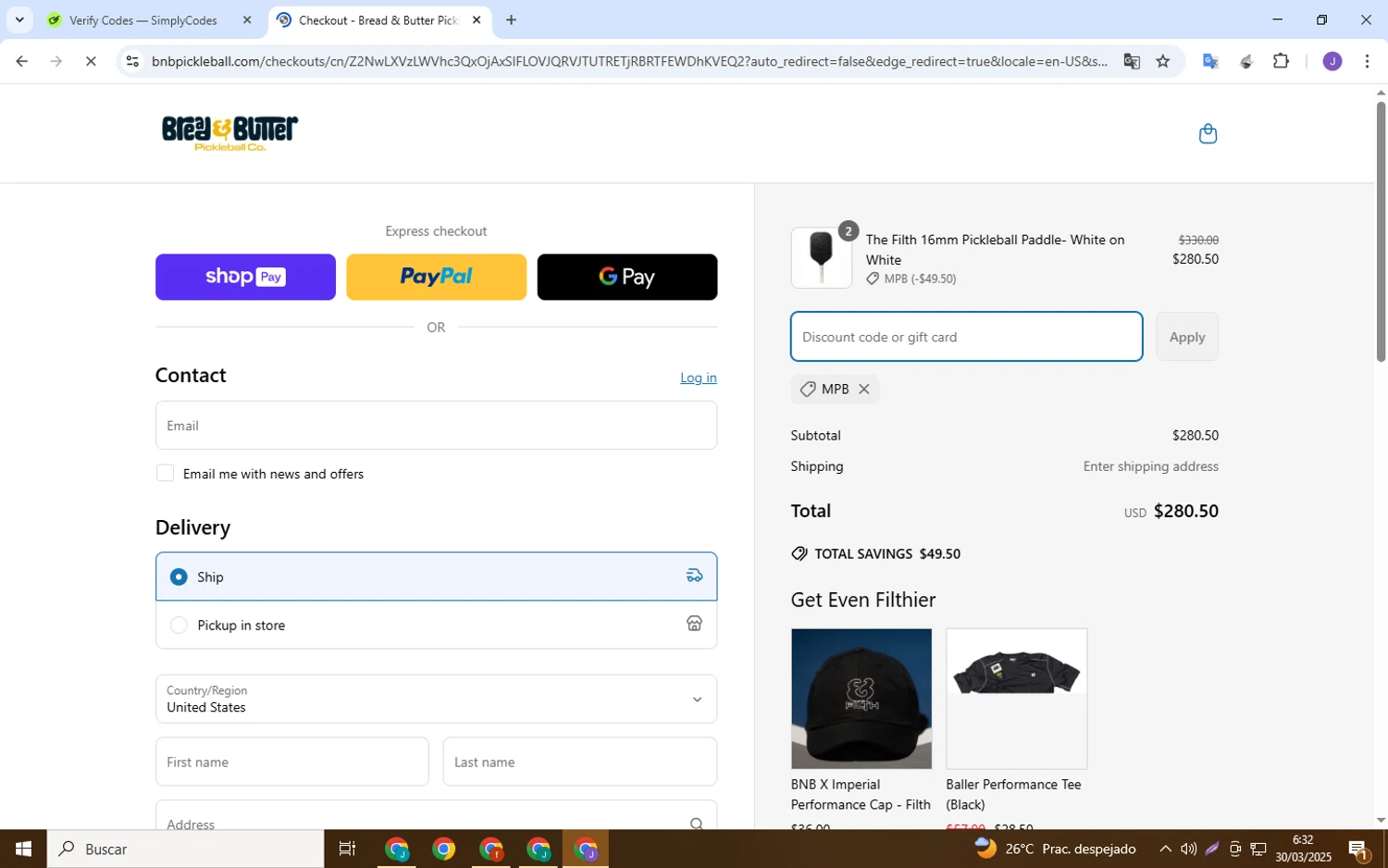Viewport: 1388px width, 868px height.
Task: Click the Address search field
Action: pyautogui.click(x=436, y=816)
